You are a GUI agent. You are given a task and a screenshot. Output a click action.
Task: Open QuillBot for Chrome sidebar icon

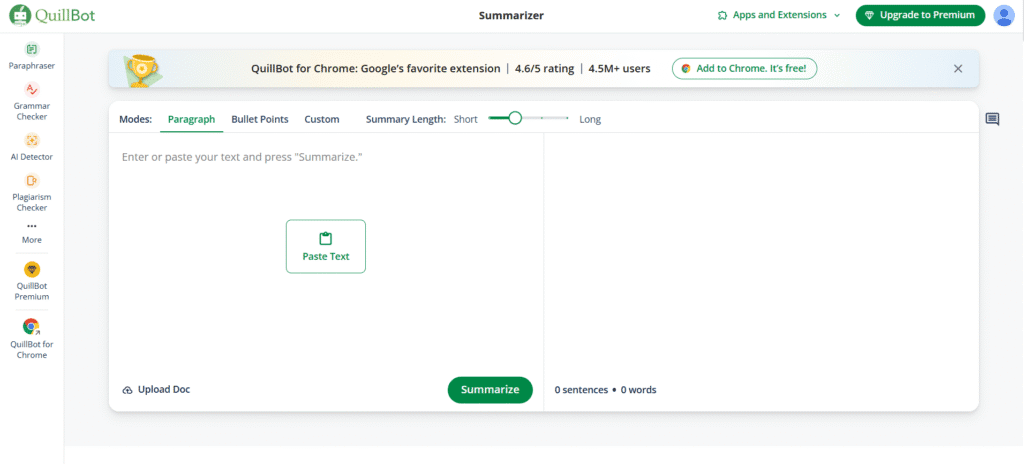[31, 326]
